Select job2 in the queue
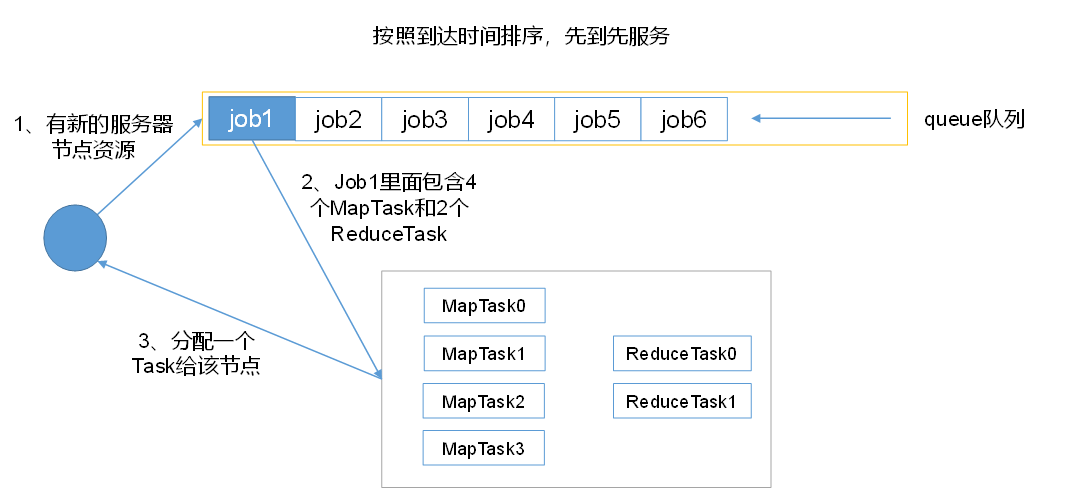 [338, 119]
